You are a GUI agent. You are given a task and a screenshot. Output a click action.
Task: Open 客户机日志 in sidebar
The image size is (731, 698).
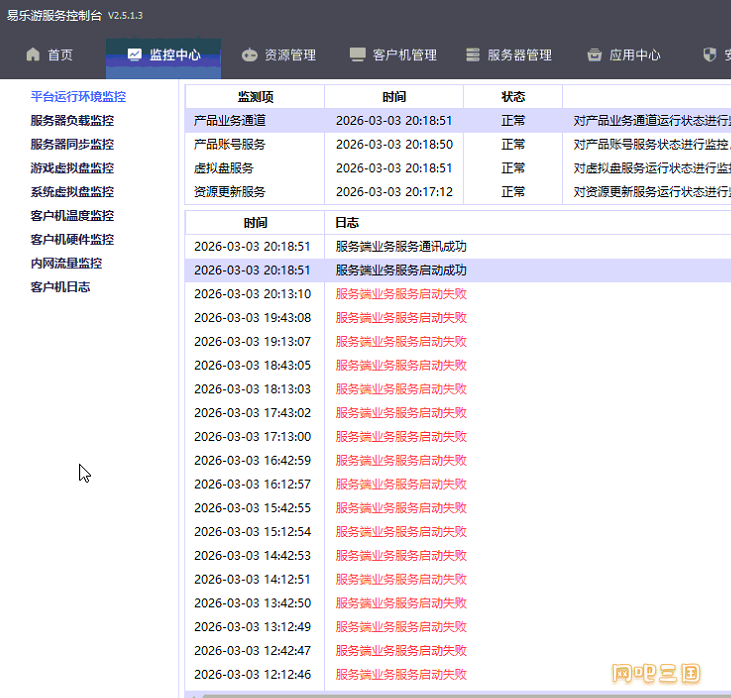60,287
